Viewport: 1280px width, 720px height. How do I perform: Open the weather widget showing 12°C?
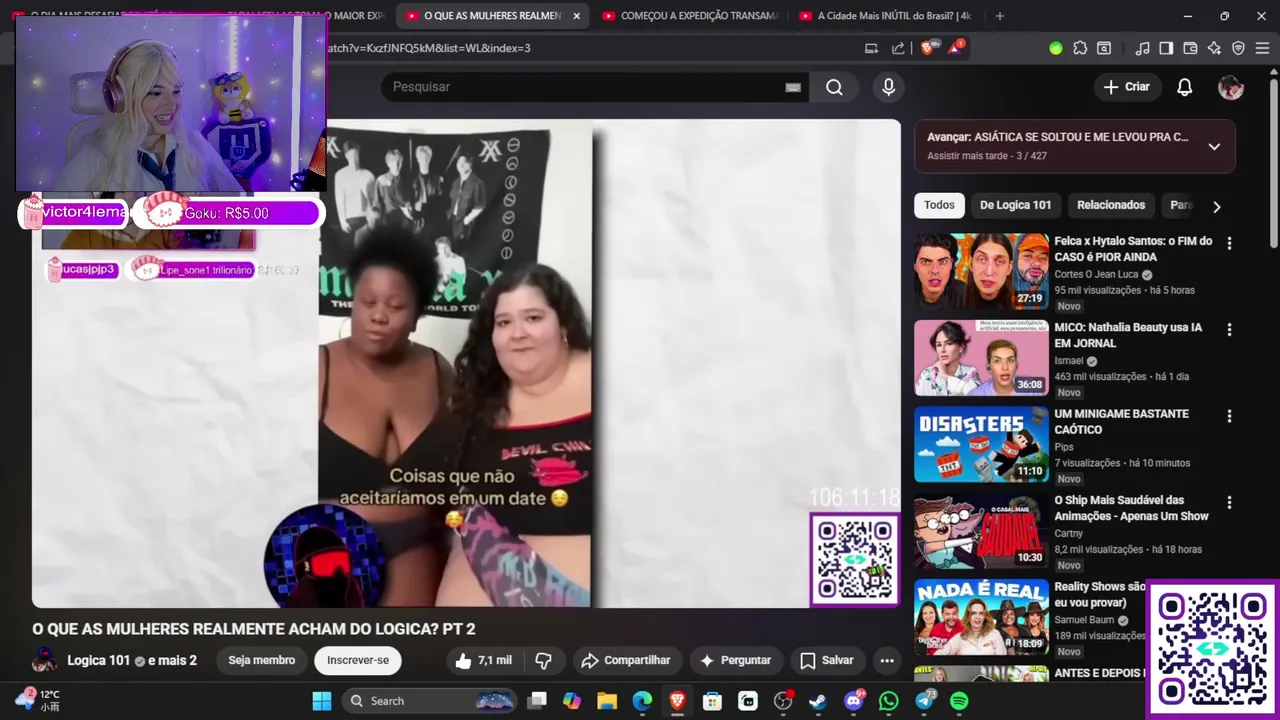38,700
